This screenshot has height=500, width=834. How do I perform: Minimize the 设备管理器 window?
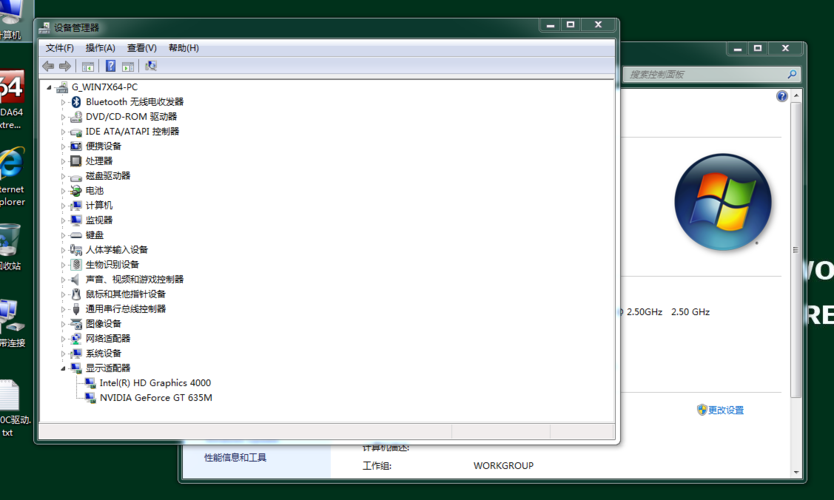coord(550,24)
